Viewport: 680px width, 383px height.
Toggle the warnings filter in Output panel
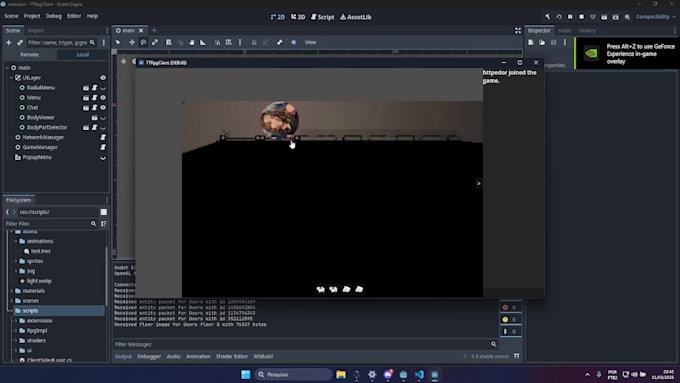pos(510,319)
